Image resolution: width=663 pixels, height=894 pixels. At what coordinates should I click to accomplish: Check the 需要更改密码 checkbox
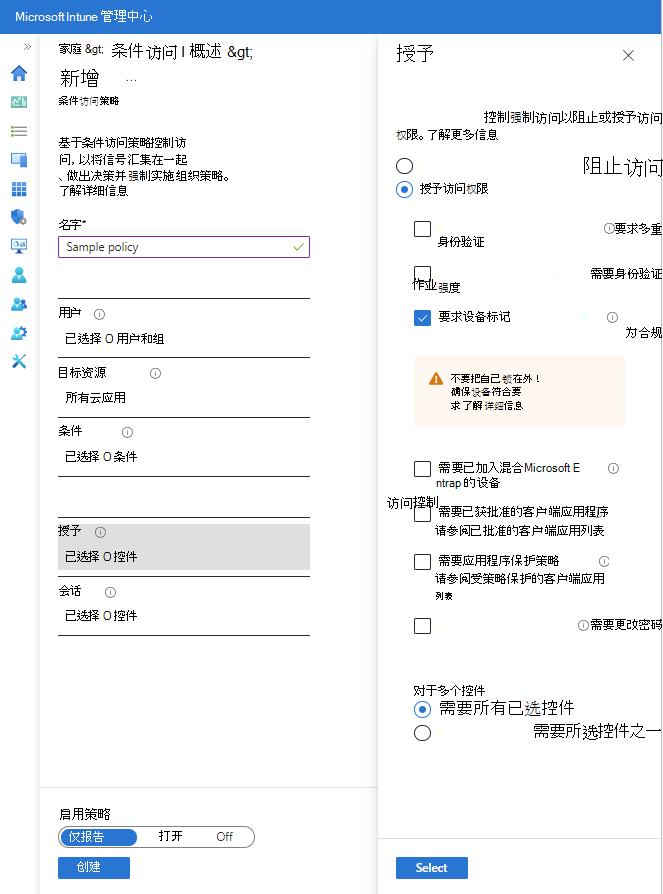(422, 625)
